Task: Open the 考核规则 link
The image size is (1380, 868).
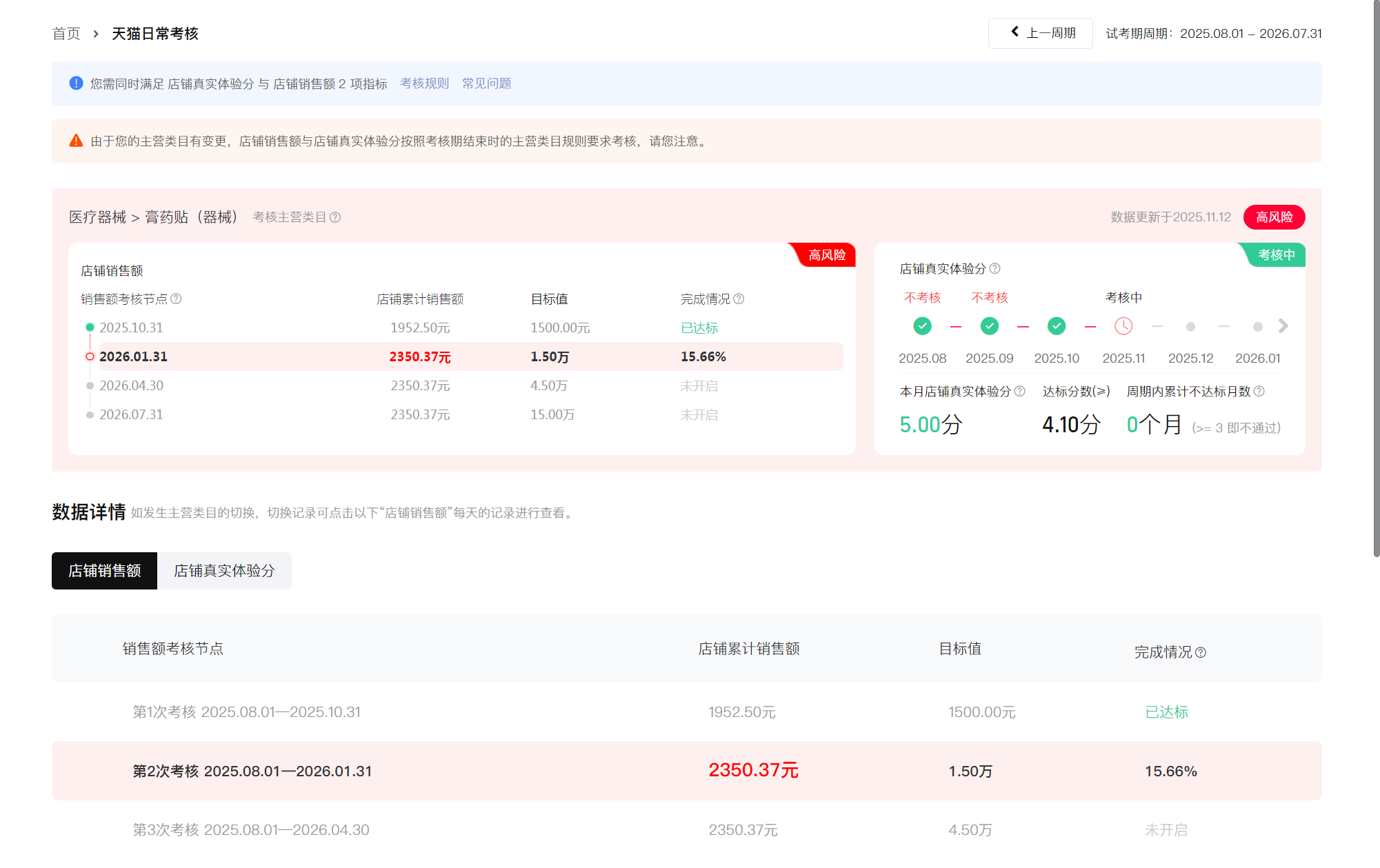Action: [424, 83]
